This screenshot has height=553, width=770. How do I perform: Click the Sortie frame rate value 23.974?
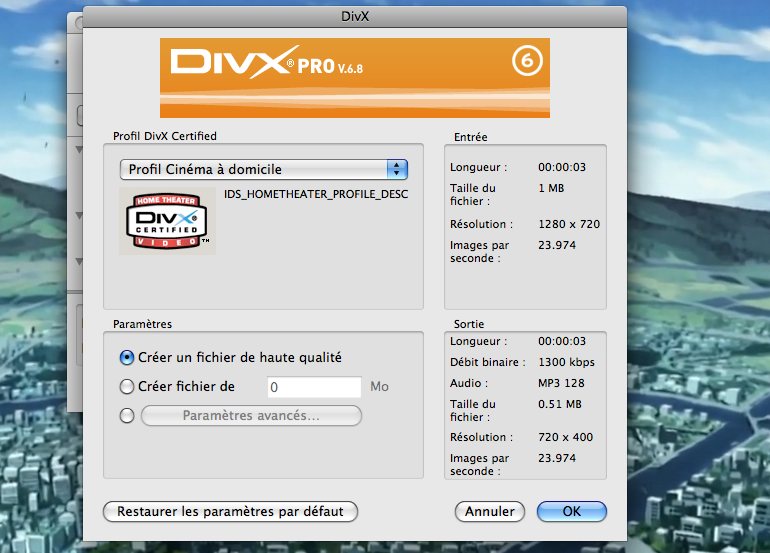[557, 458]
